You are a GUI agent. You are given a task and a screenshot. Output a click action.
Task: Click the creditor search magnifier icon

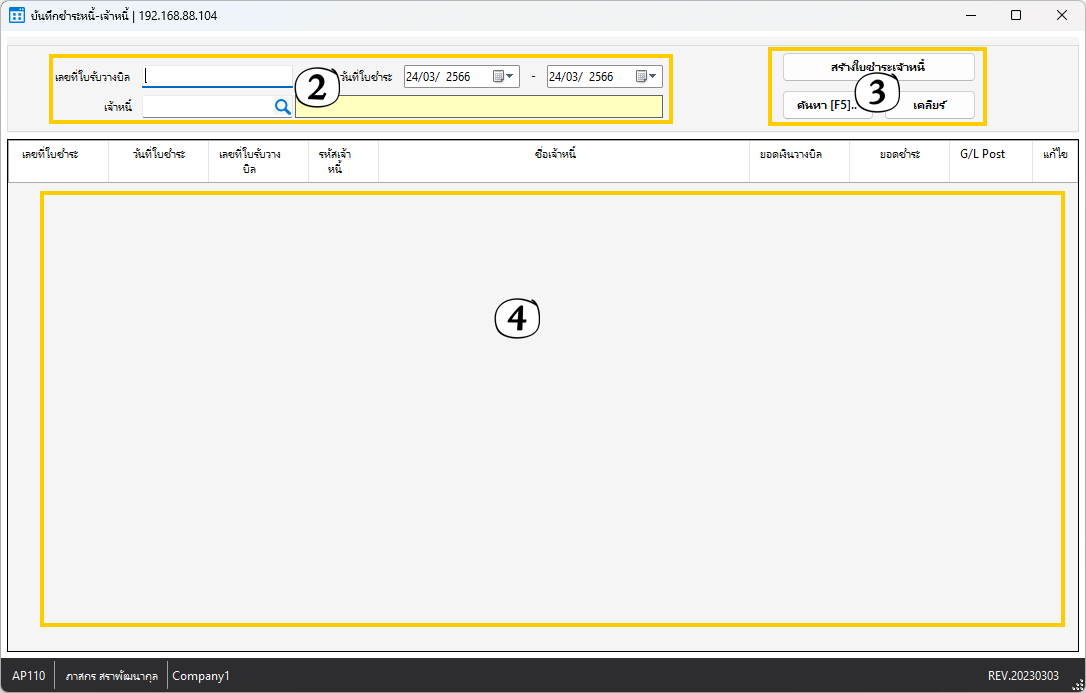[282, 107]
